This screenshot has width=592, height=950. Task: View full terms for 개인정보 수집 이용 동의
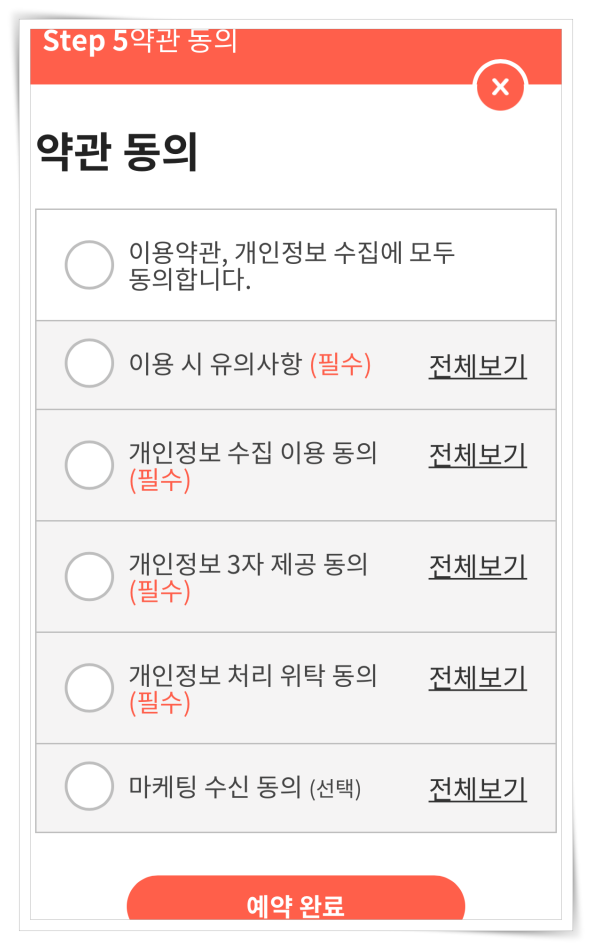(x=477, y=454)
